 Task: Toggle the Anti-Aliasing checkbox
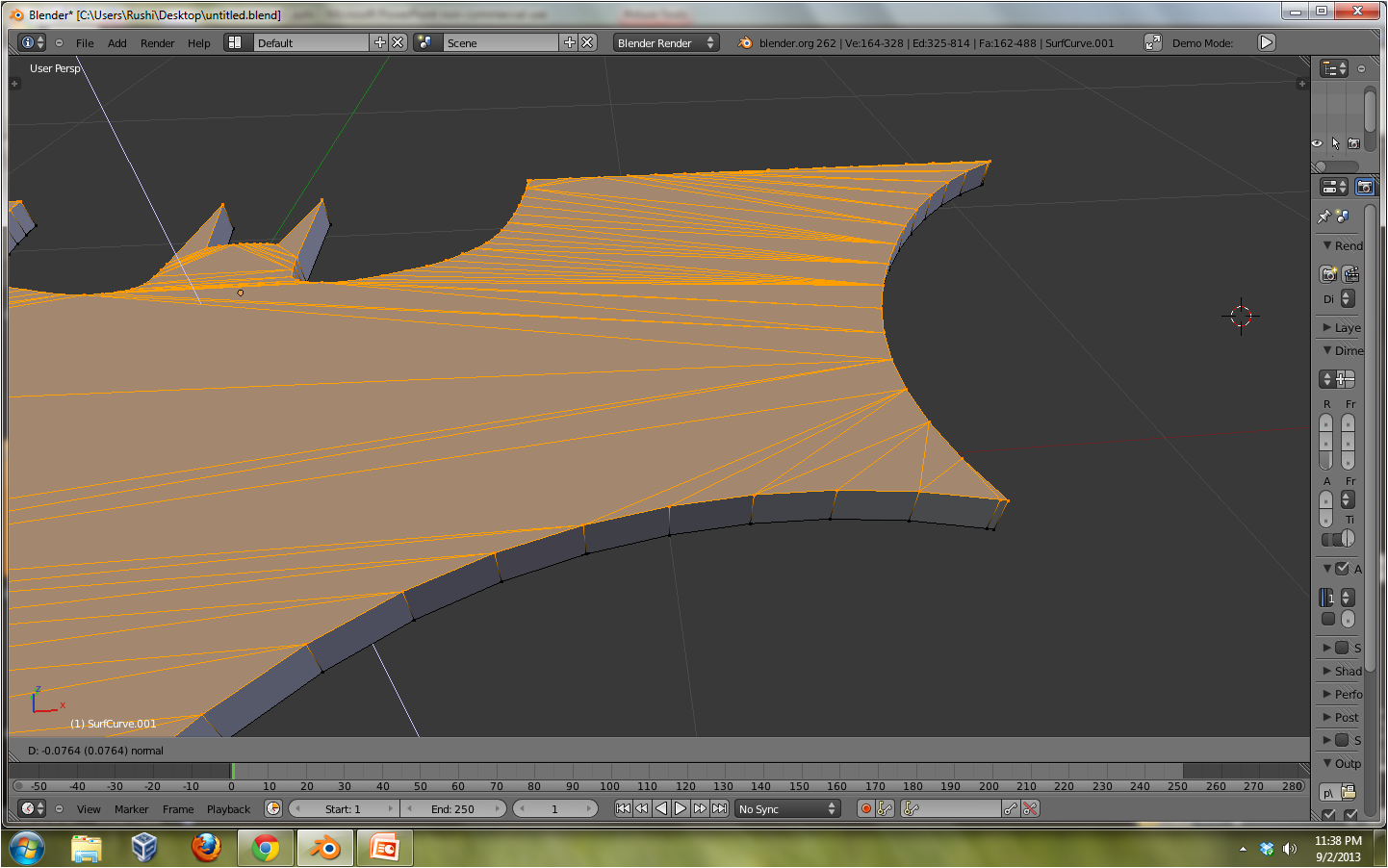point(1342,569)
